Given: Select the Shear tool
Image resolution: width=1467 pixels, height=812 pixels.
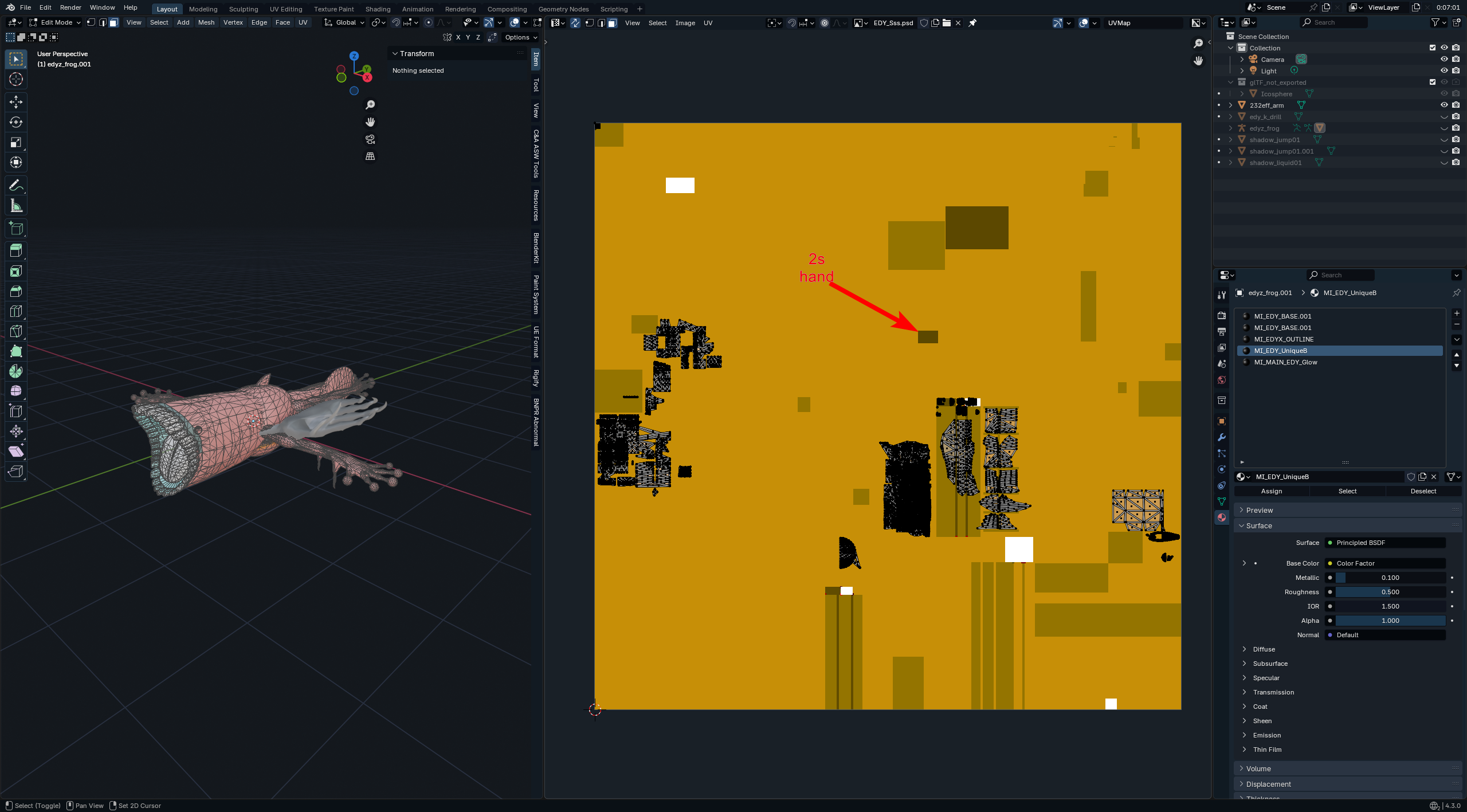Looking at the screenshot, I should tap(16, 452).
